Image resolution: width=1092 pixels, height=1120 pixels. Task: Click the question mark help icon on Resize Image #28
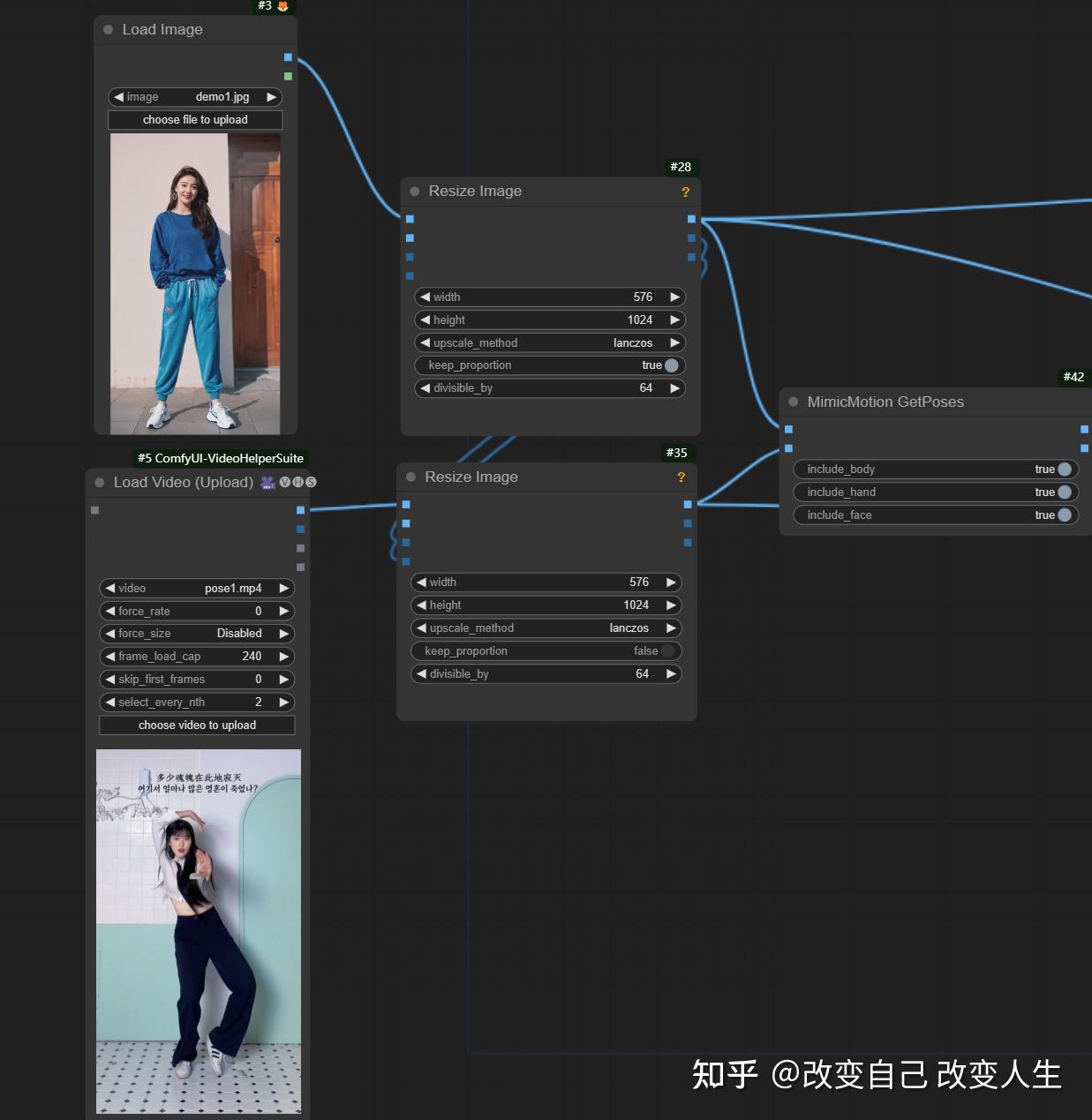(686, 192)
